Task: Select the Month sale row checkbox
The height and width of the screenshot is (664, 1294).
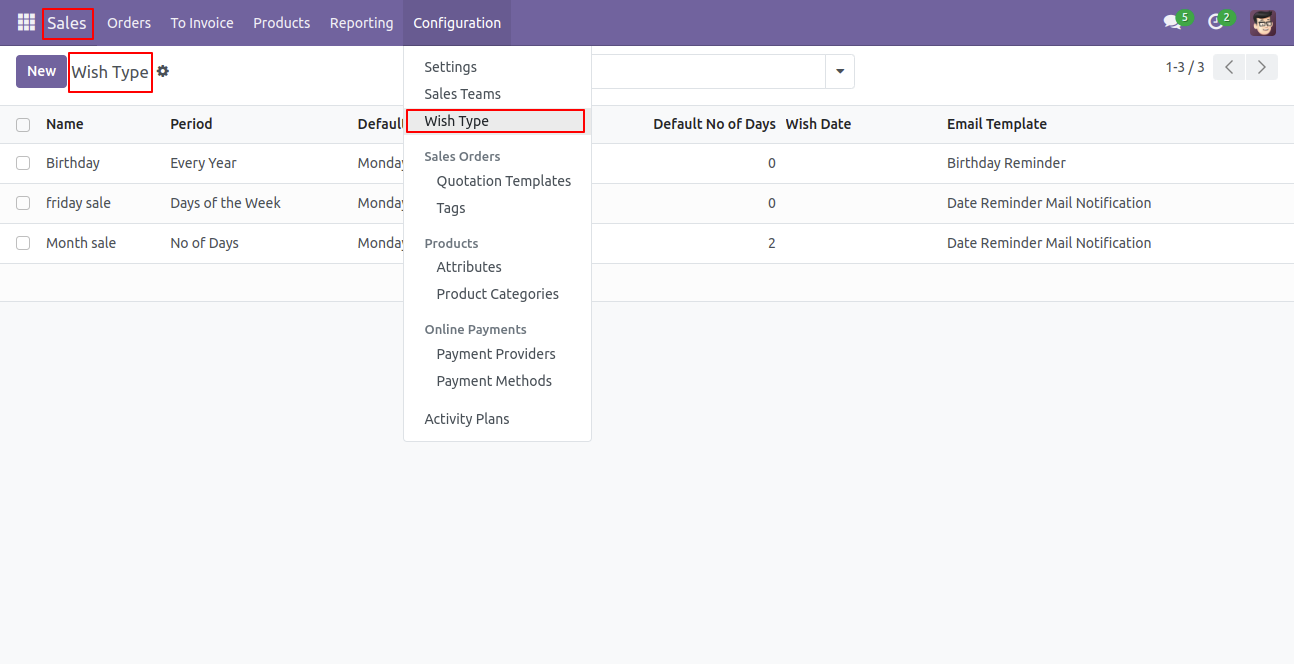Action: (23, 243)
